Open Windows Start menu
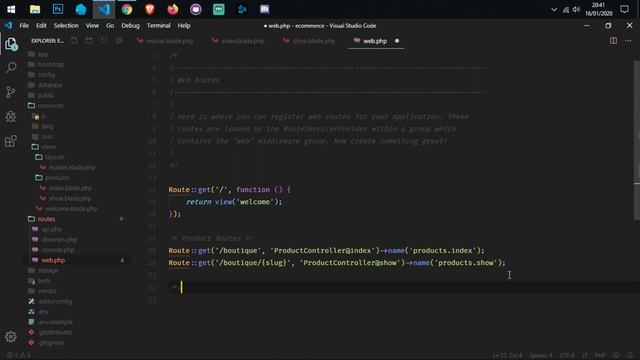Screen dimensions: 640x360 11,9
